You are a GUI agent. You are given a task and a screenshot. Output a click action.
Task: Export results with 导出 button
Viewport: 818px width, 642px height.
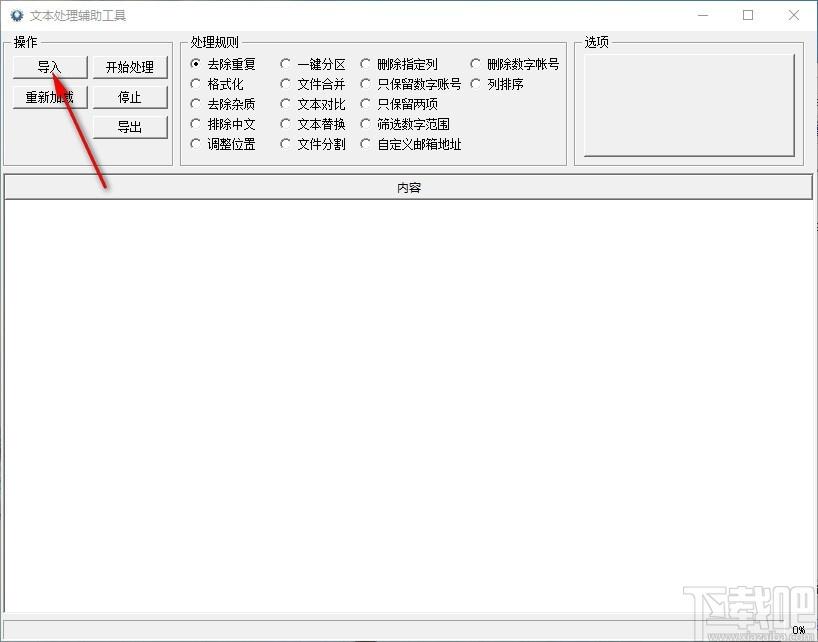tap(130, 127)
